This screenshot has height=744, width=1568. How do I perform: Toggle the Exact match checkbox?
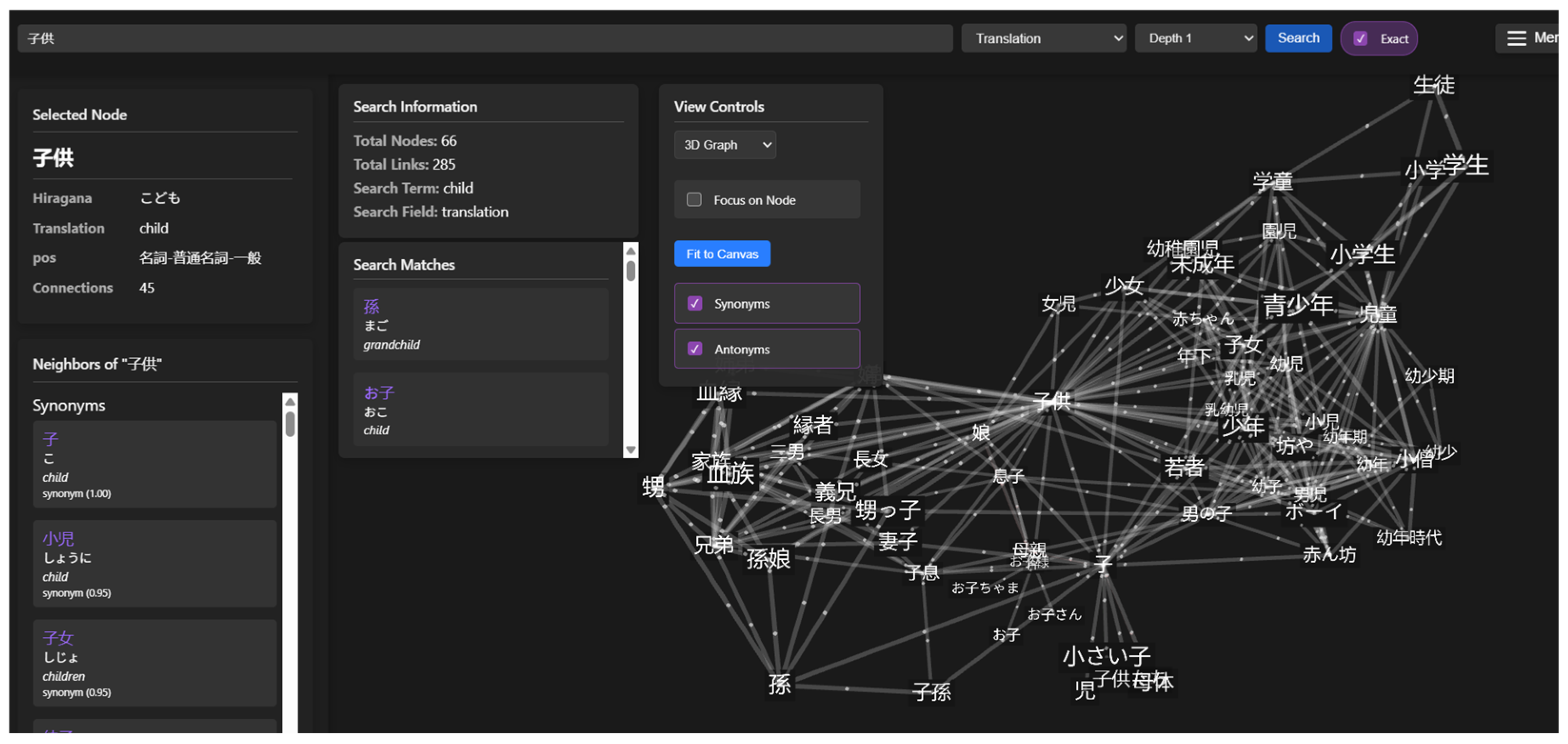pyautogui.click(x=1361, y=39)
